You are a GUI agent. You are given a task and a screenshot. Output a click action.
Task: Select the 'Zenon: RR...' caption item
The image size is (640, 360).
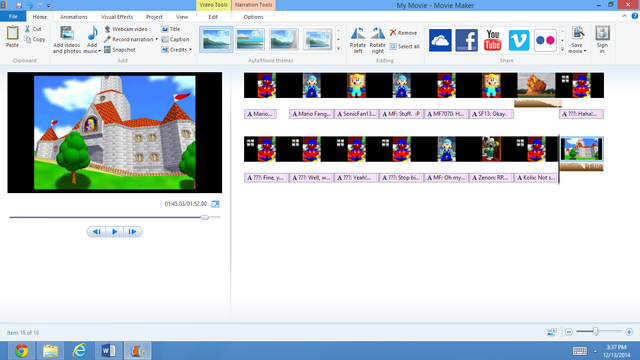click(491, 178)
